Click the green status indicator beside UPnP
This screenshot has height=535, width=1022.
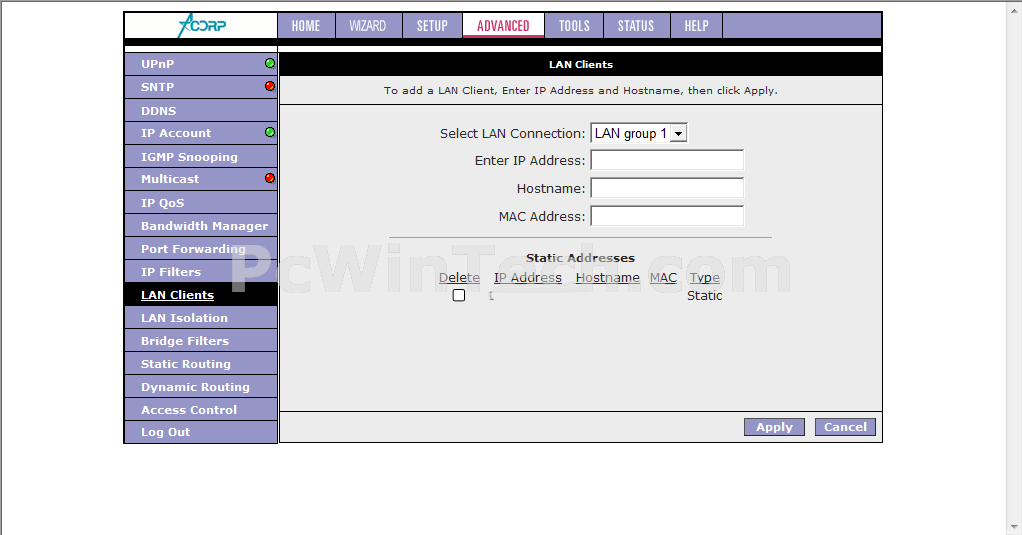[270, 63]
